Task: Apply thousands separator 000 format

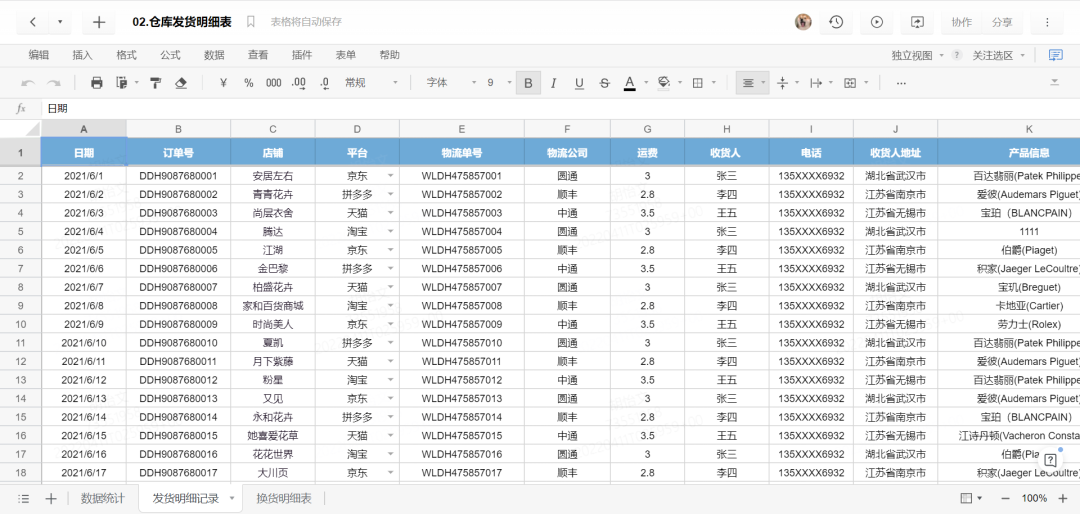Action: click(x=273, y=83)
